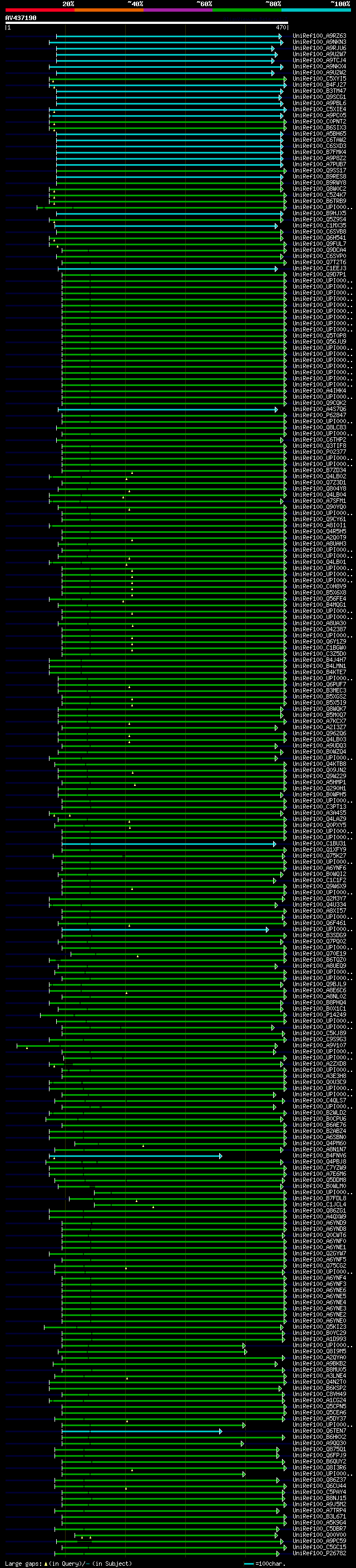Click the 470 end position label
Viewport: 356px width, 1568px height.
tap(280, 28)
